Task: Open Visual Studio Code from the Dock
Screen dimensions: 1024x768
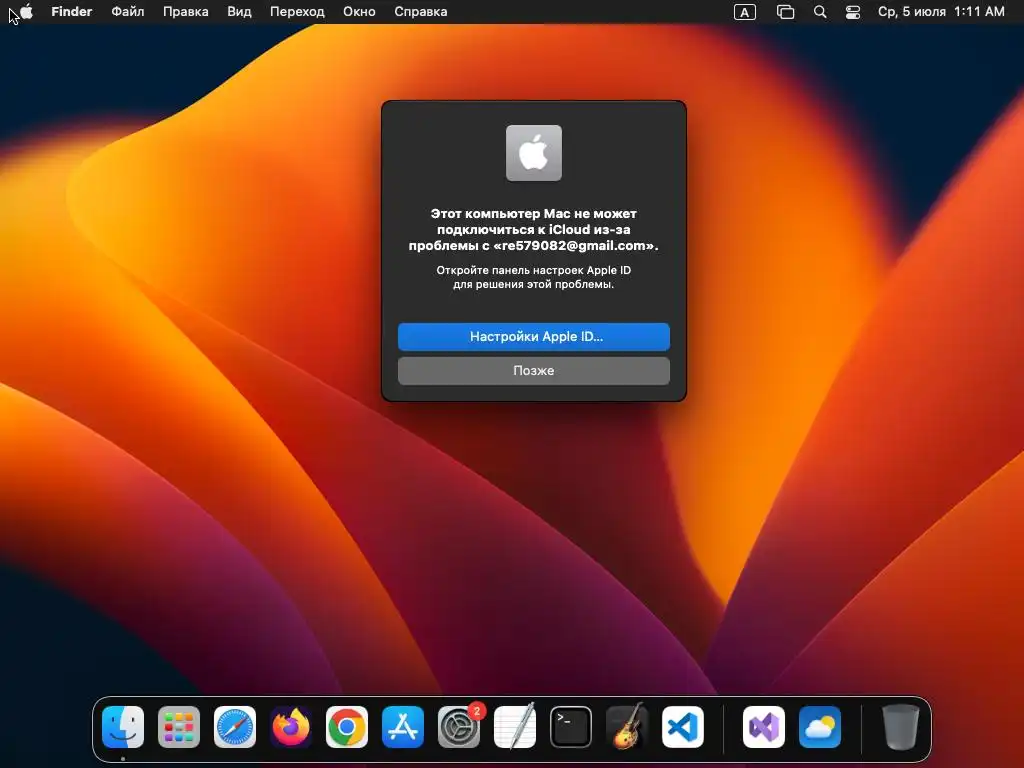Action: point(683,727)
